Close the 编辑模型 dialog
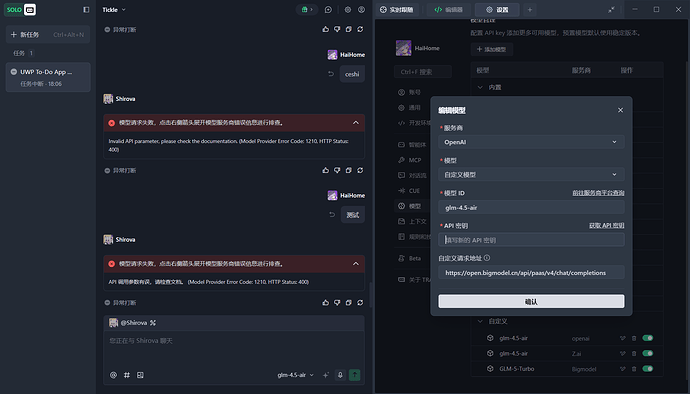This screenshot has width=690, height=394. [x=620, y=110]
